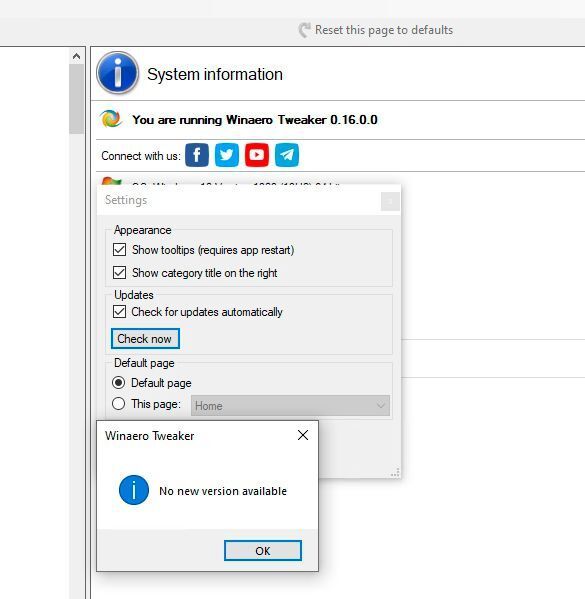Screen dimensions: 585x599
Task: Click 'No new version available' text
Action: (223, 491)
